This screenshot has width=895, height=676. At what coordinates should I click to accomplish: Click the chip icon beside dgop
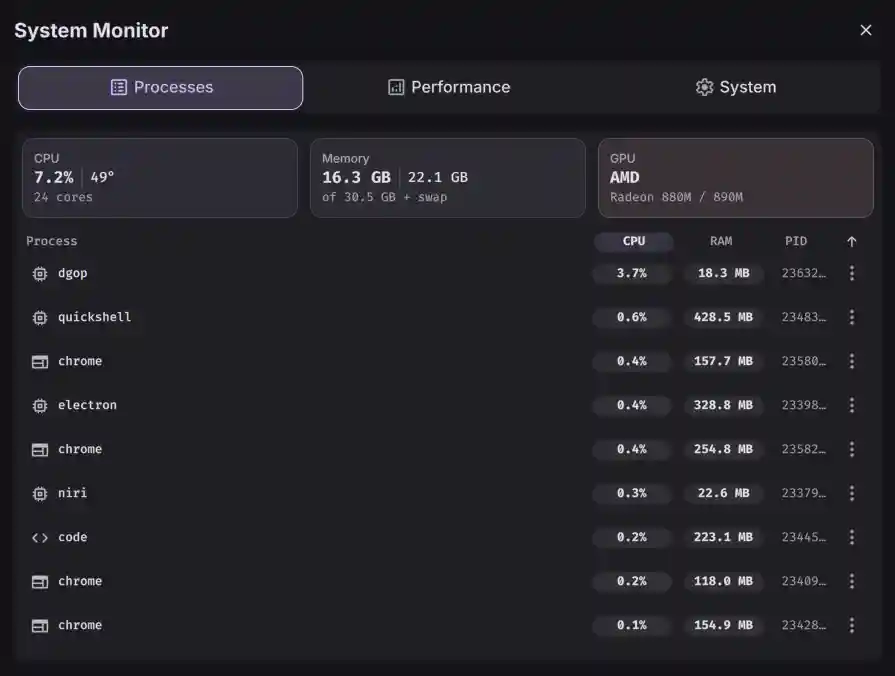point(38,272)
